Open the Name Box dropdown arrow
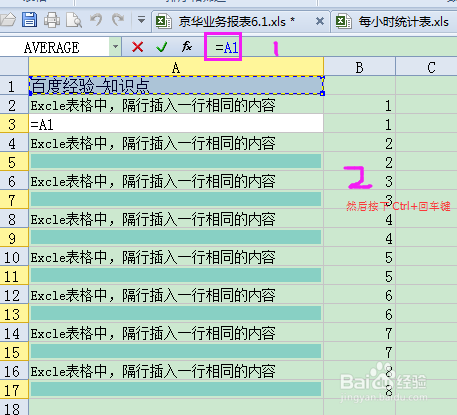 115,47
